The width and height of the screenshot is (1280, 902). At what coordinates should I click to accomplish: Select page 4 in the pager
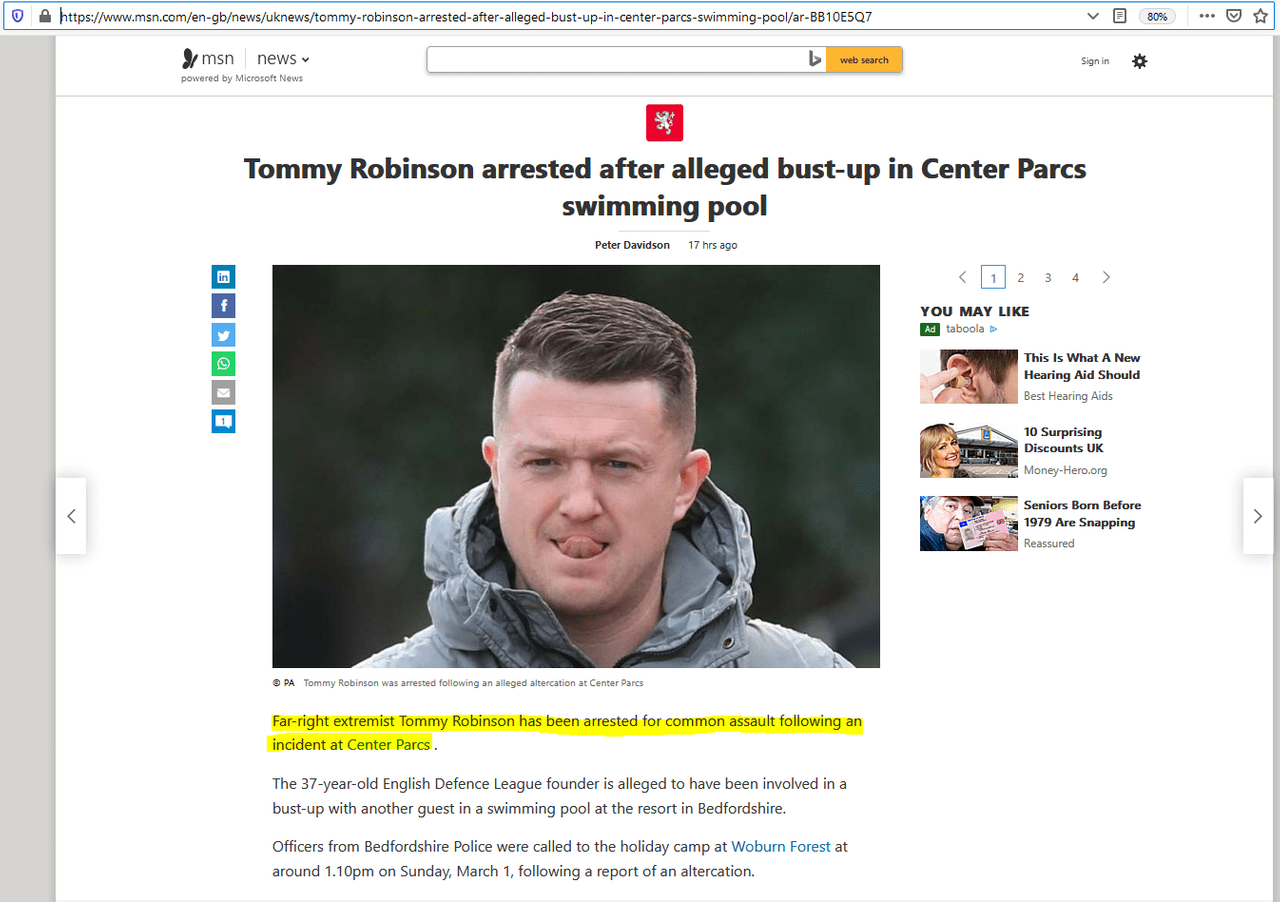click(x=1075, y=278)
